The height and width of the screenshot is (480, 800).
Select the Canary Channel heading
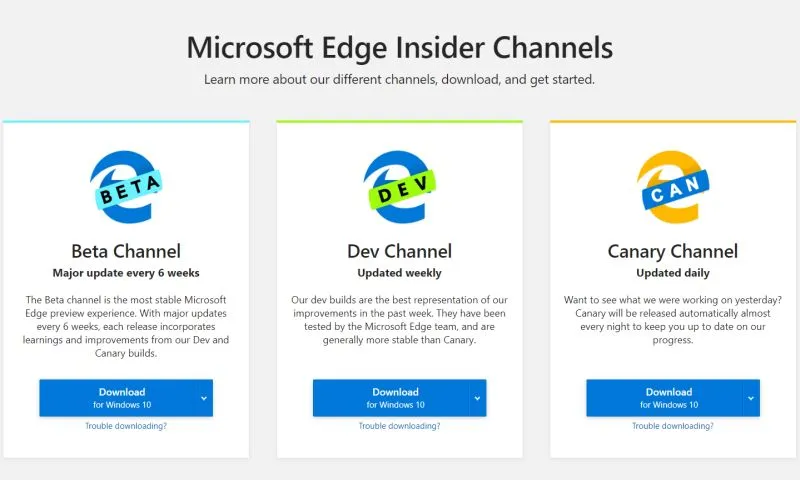[x=672, y=251]
